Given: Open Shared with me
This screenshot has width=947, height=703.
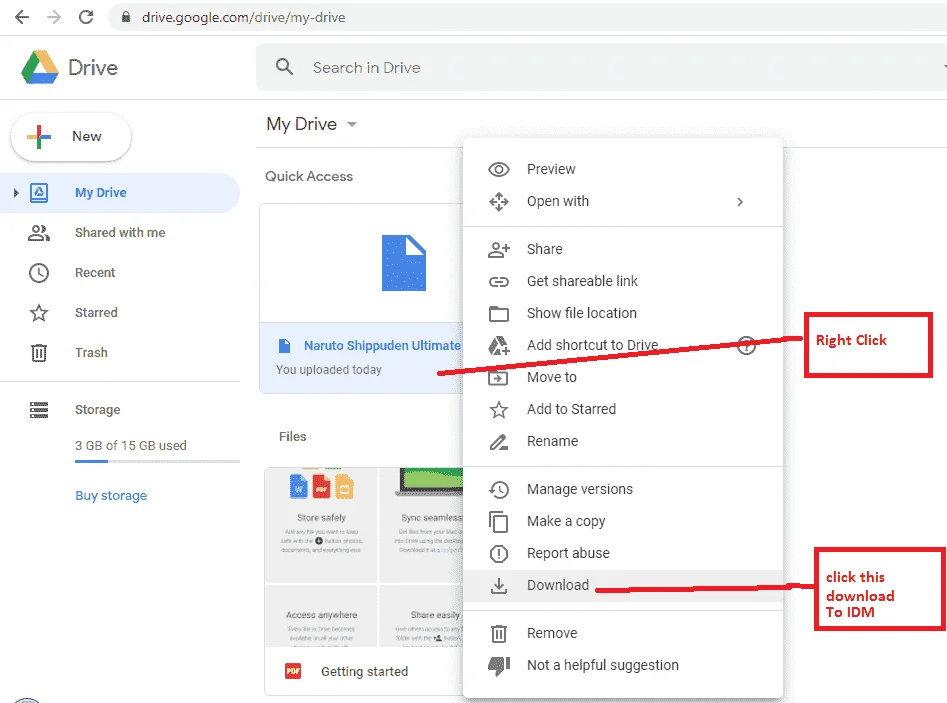Looking at the screenshot, I should click(120, 233).
